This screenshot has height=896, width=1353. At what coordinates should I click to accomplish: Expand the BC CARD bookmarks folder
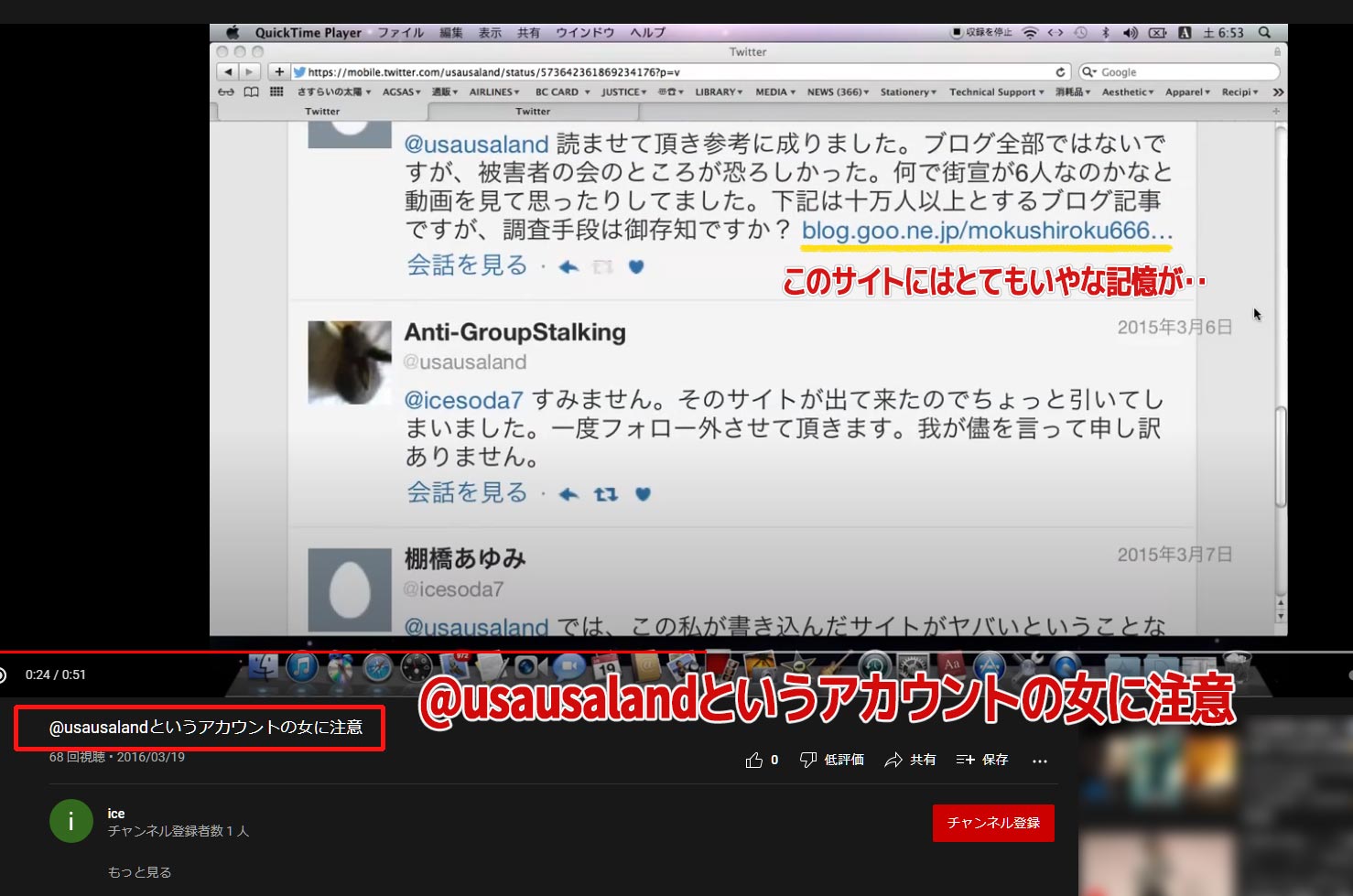coord(562,92)
